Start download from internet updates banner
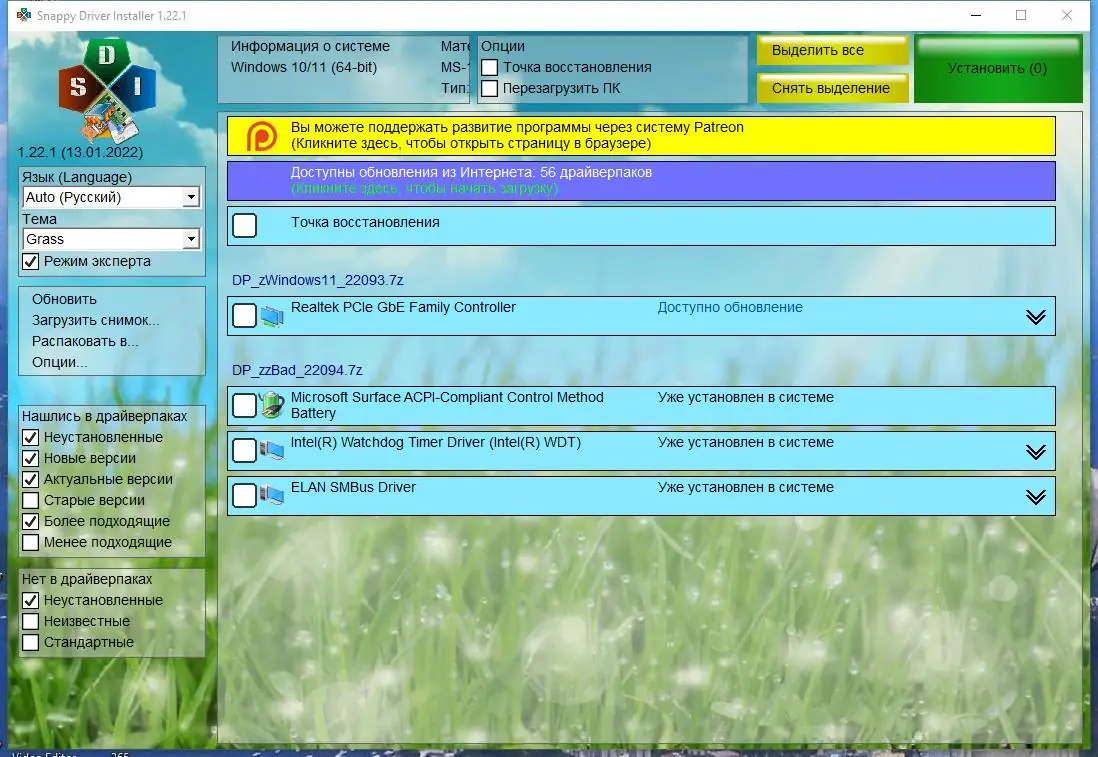This screenshot has height=757, width=1098. [641, 181]
